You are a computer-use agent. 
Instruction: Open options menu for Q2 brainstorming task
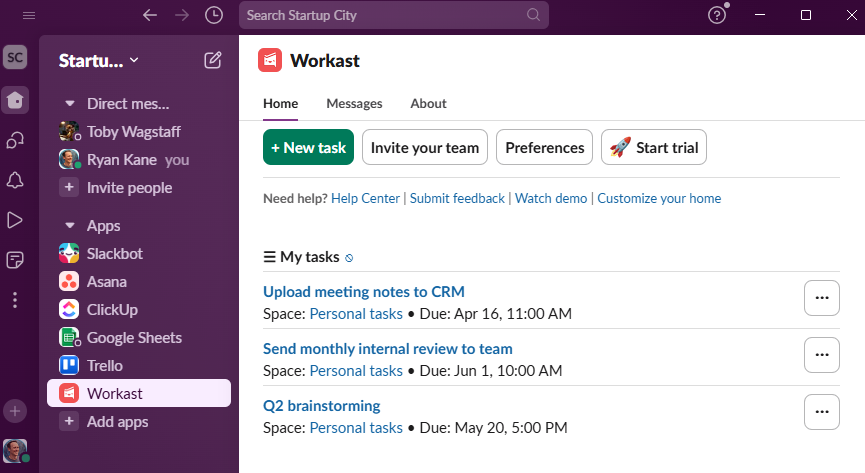(822, 412)
